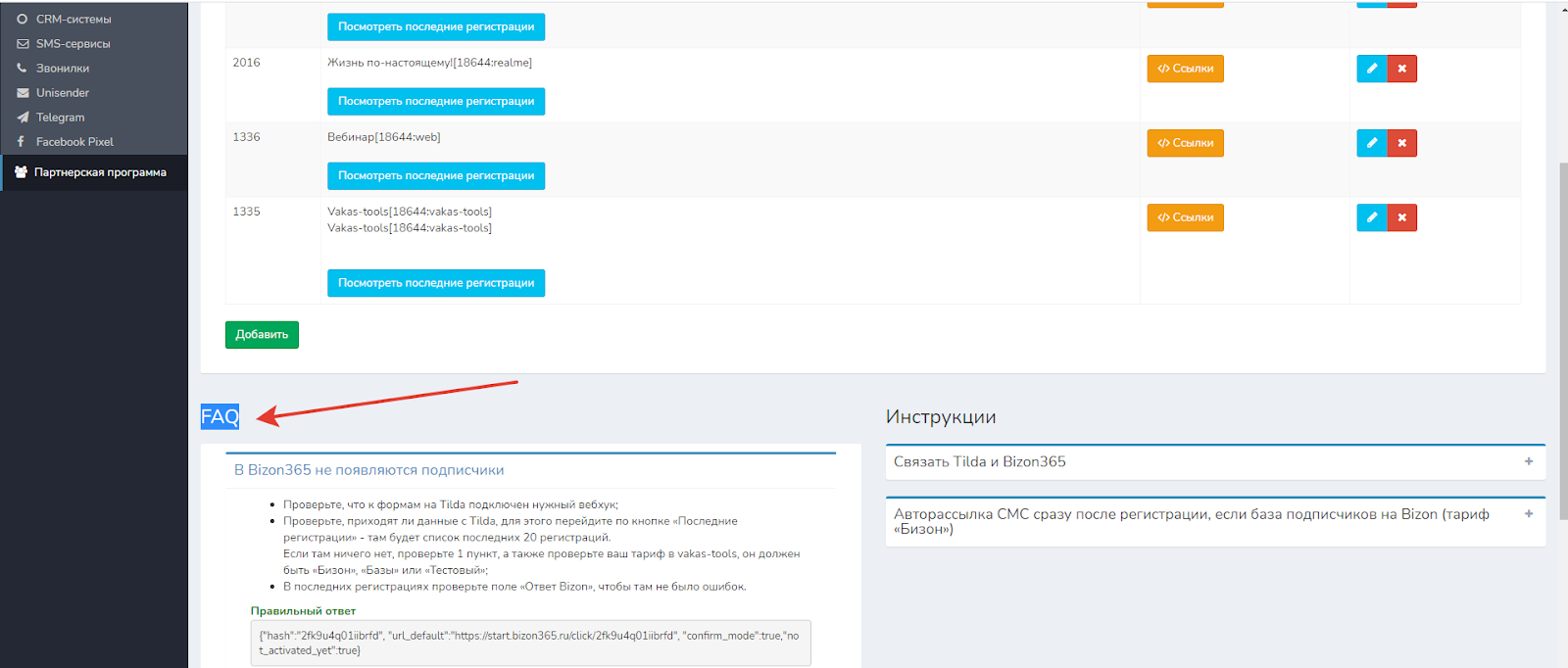The height and width of the screenshot is (668, 1568).
Task: Remove Vakas-tools row 1335 with red X
Action: pos(1401,217)
